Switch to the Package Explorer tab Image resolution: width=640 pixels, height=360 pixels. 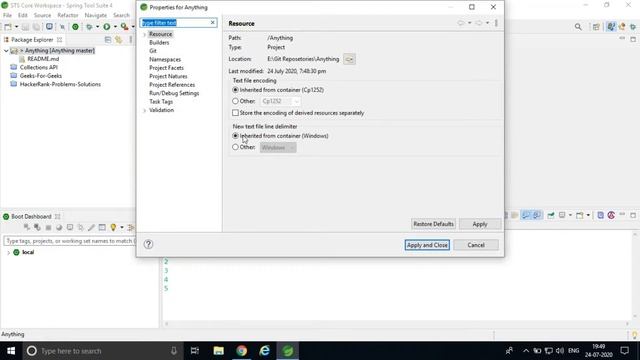32,40
